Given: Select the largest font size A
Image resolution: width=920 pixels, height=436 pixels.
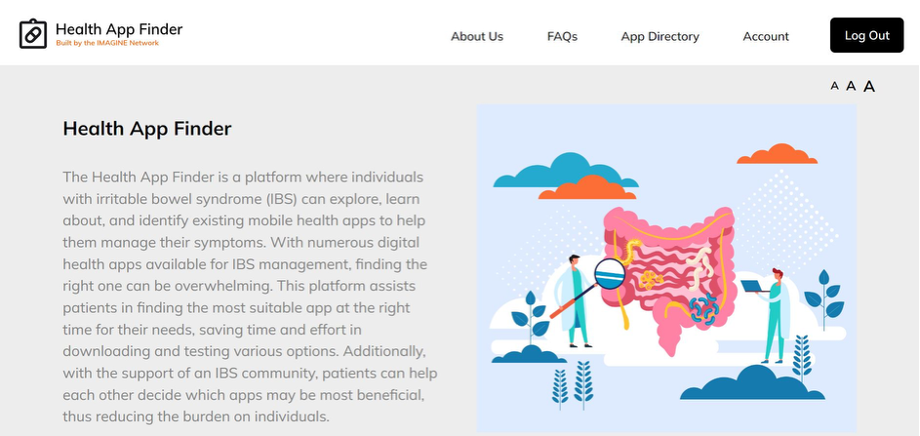Looking at the screenshot, I should point(869,86).
